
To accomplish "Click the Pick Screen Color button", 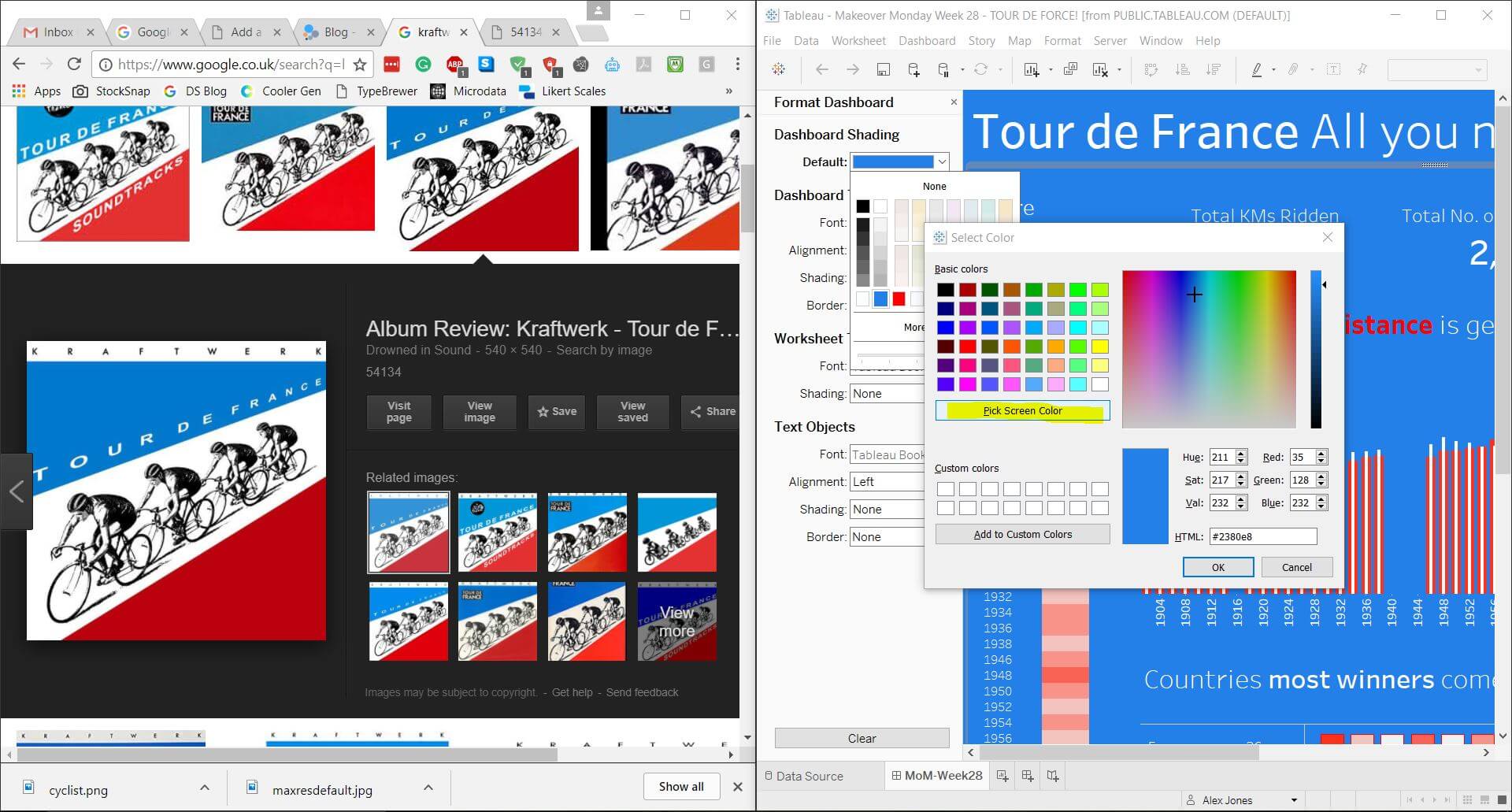I will pyautogui.click(x=1022, y=410).
